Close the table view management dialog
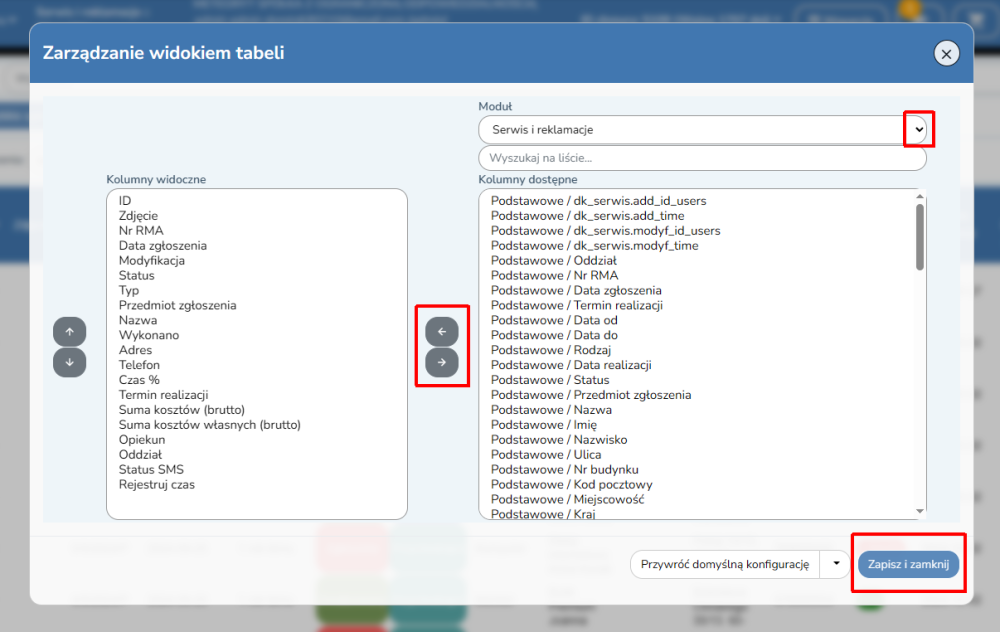This screenshot has height=632, width=1000. 946,54
